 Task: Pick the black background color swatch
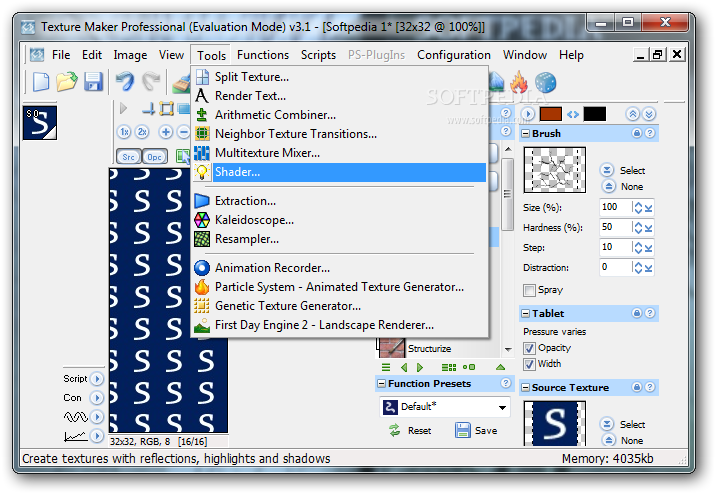pyautogui.click(x=595, y=114)
